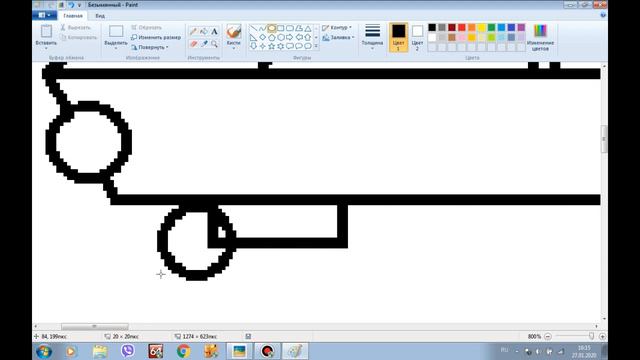Open the Fill (Заливка) dropdown
This screenshot has height=360, width=640.
(x=338, y=38)
